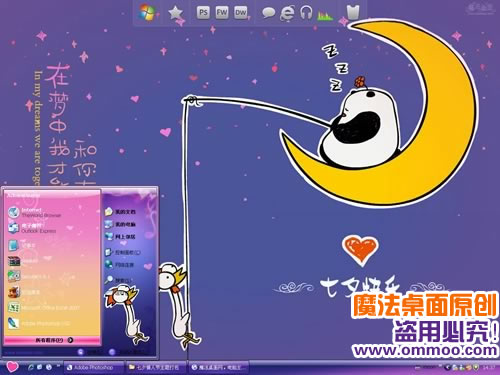500x375 pixels.
Task: Launch the FW dock shortcut
Action: 222,13
